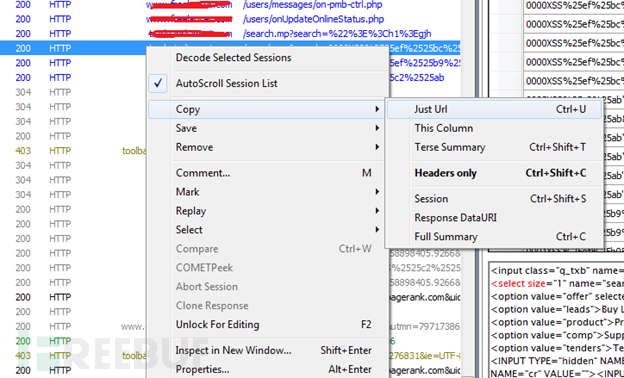Choose Full Summary copy option
Viewport: 624px width, 378px height.
494,237
